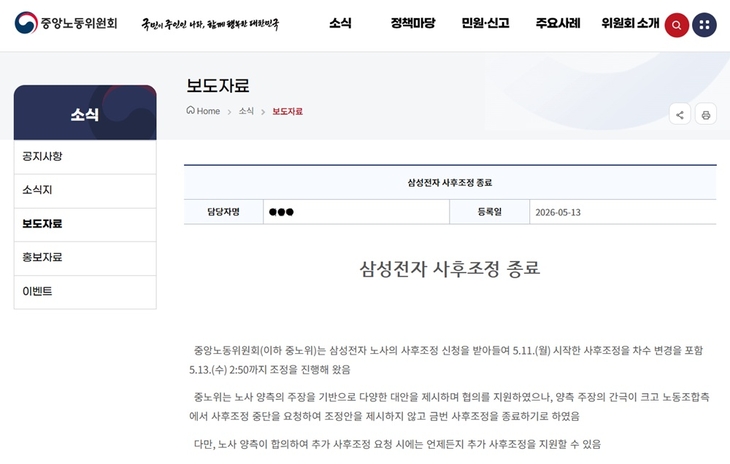Open the 민원·신고 top menu
Viewport: 730px width, 464px height.
(x=485, y=23)
